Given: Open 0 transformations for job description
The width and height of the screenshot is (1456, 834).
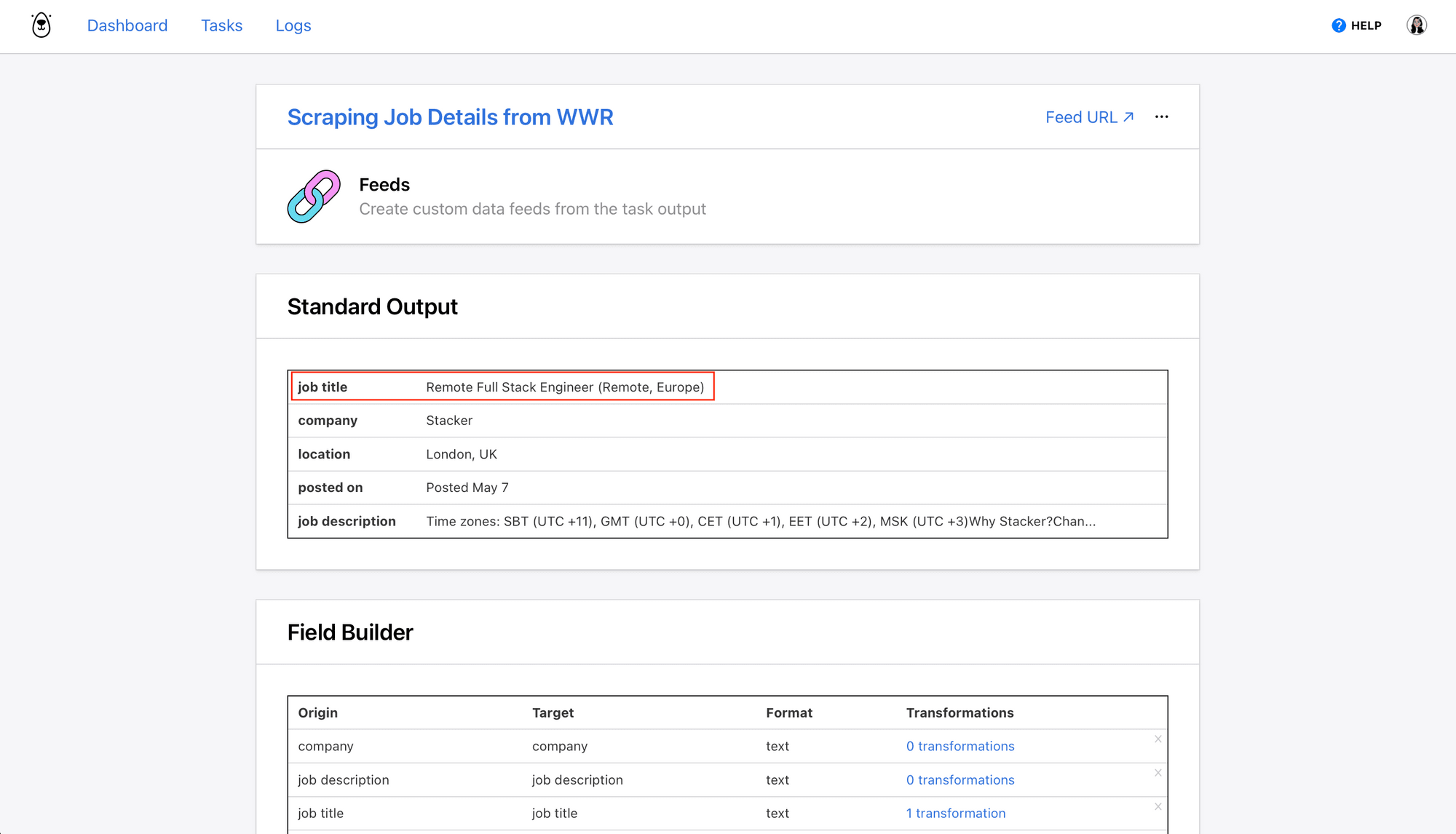Looking at the screenshot, I should click(960, 779).
